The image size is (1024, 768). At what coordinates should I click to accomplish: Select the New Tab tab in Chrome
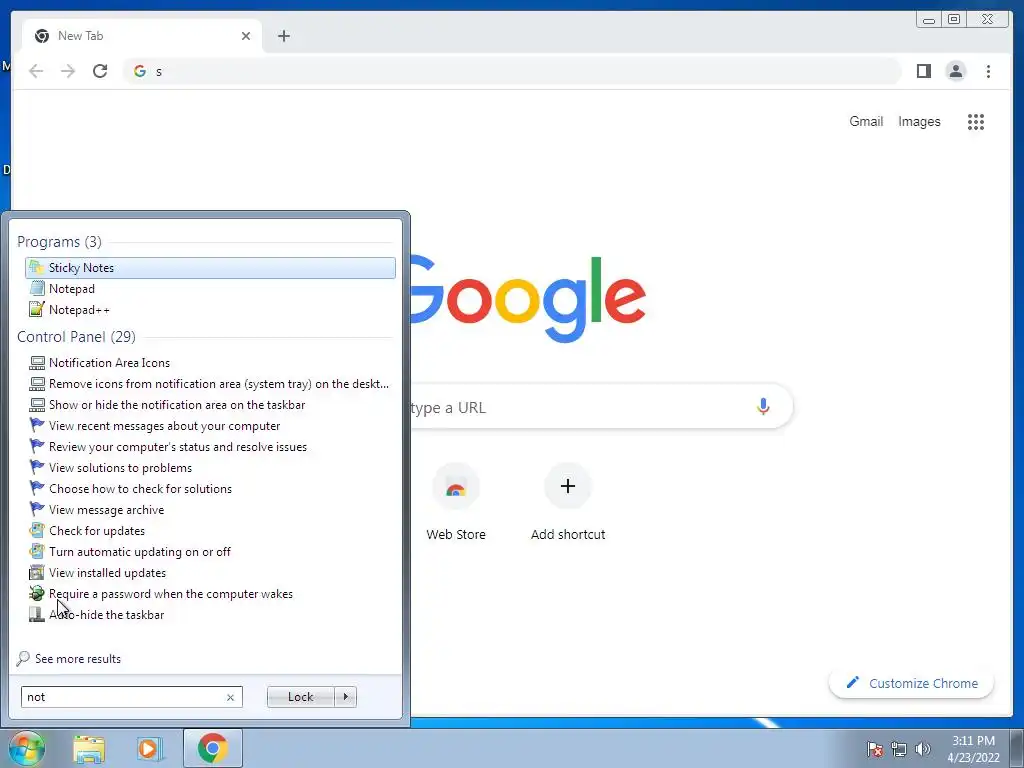[x=142, y=36]
